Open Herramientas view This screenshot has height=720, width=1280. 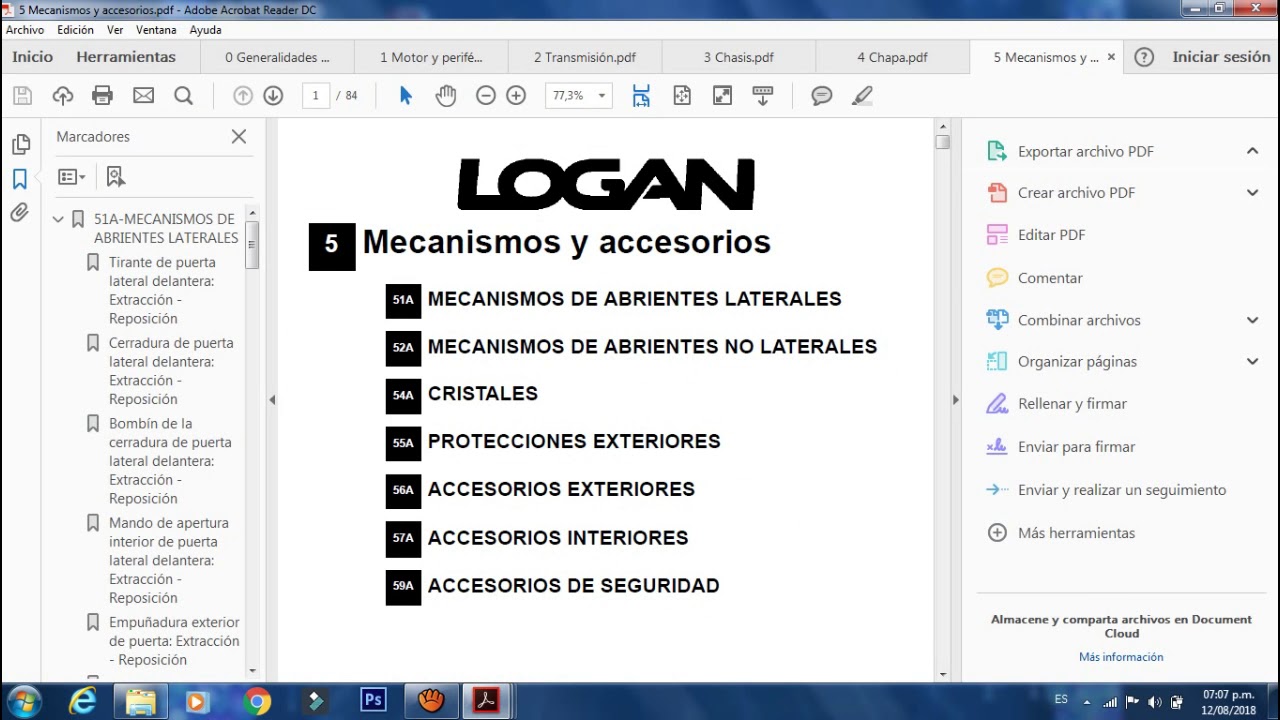(126, 57)
